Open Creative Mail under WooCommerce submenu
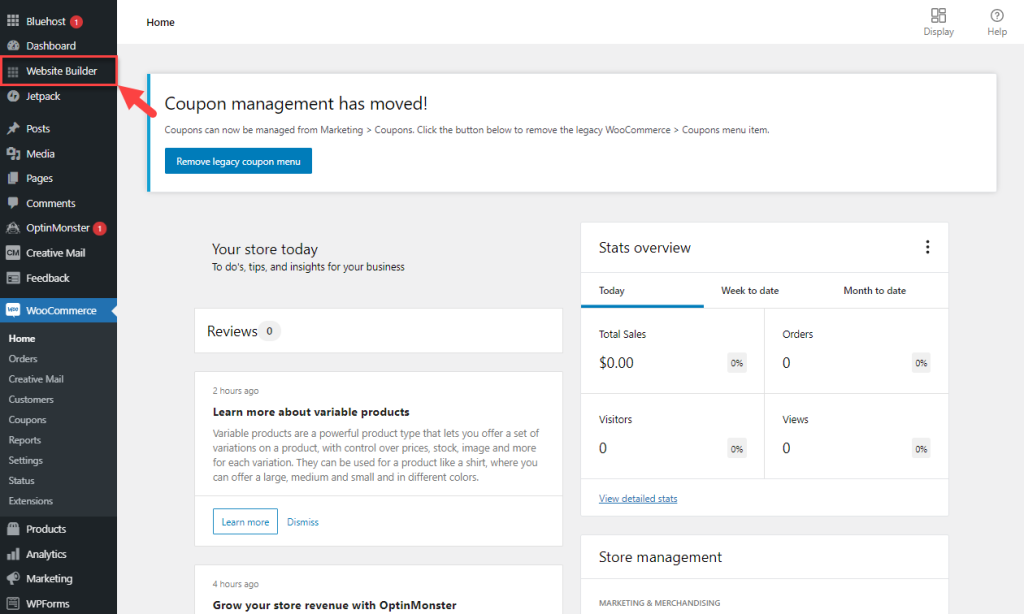 point(36,379)
